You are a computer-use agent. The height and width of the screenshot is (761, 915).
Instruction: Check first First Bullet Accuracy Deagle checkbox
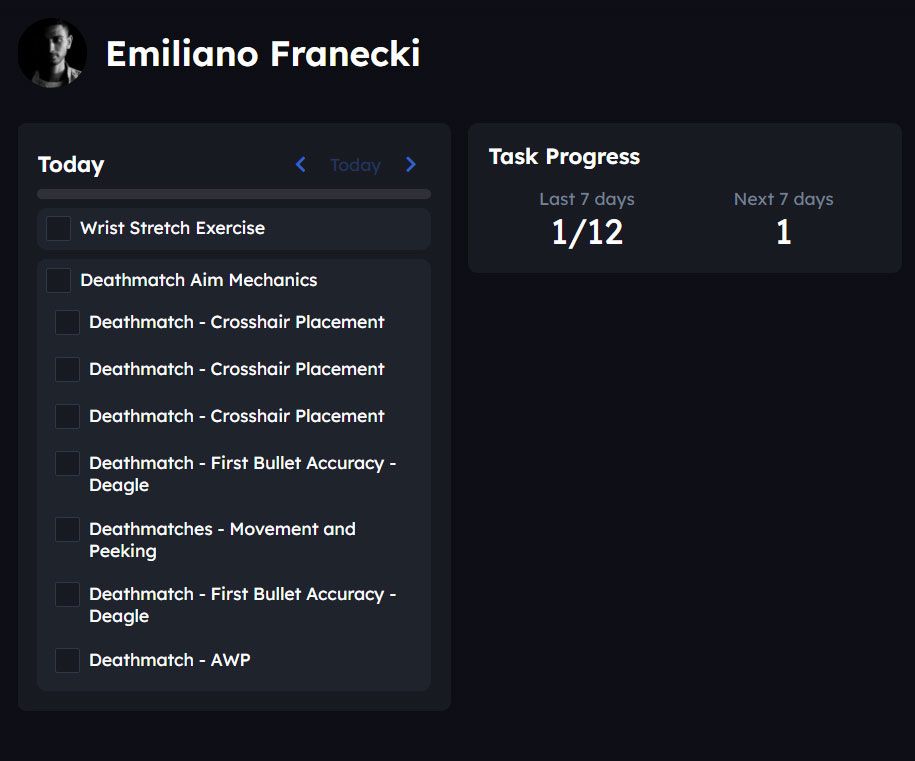[67, 463]
